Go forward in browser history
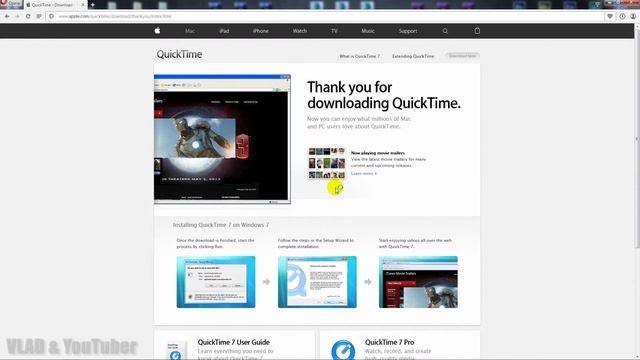640x360 pixels. [x=17, y=16]
